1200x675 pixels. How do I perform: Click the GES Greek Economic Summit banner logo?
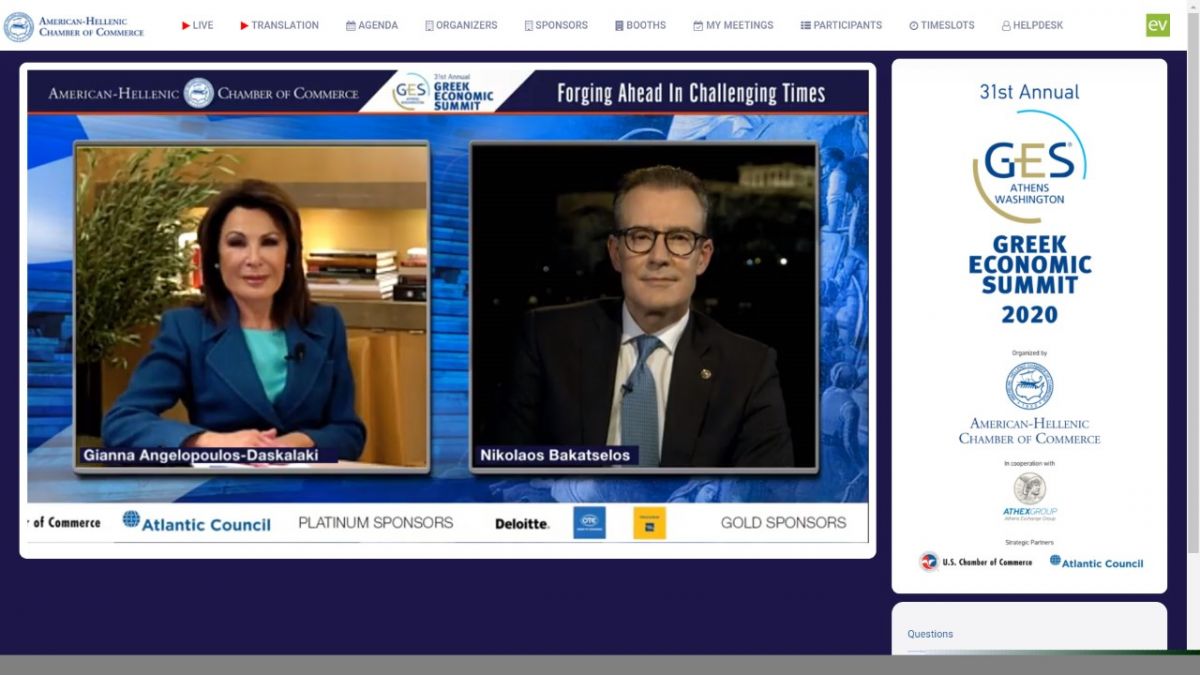[444, 92]
